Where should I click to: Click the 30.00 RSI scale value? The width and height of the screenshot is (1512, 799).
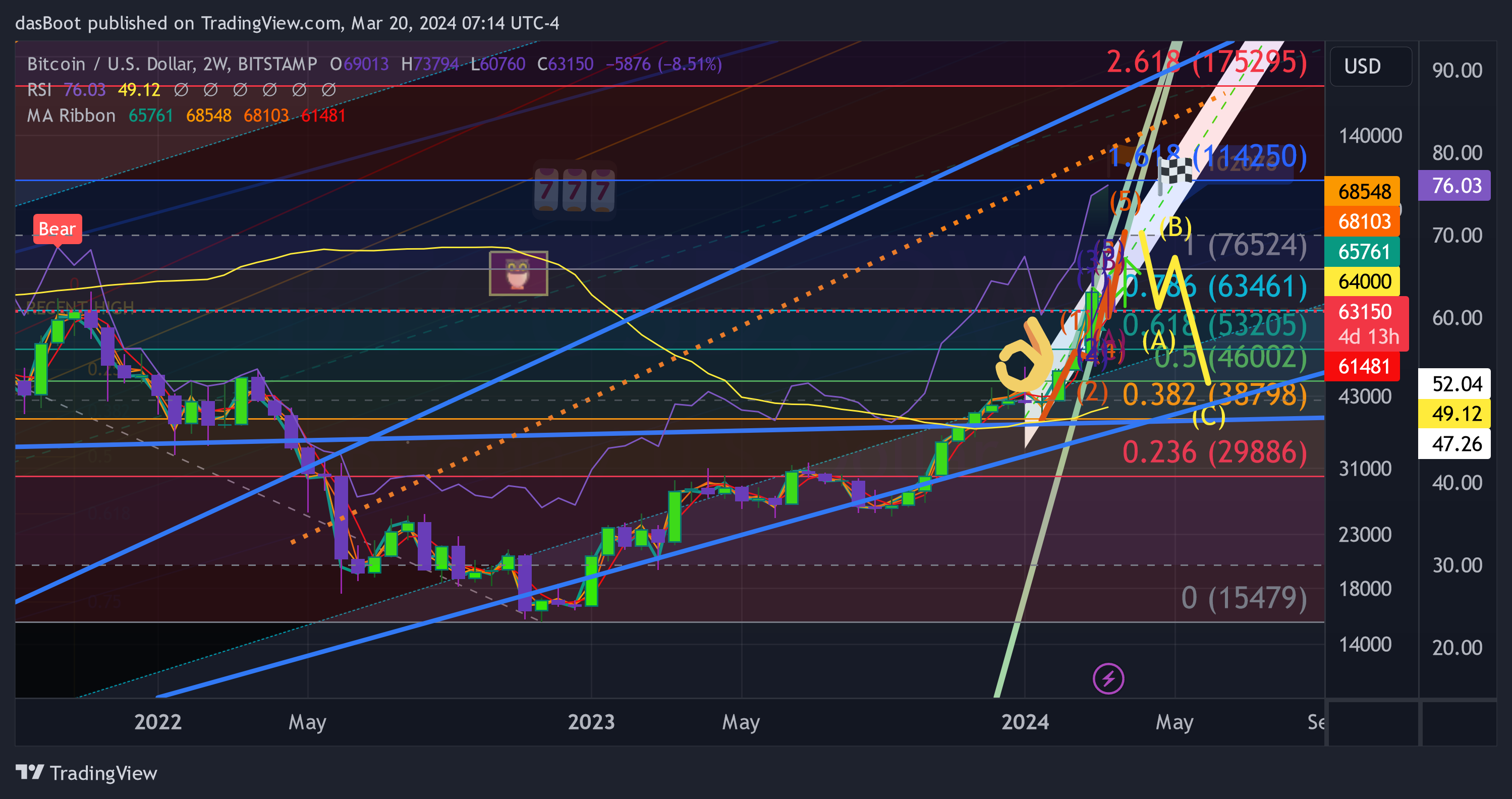(1457, 565)
